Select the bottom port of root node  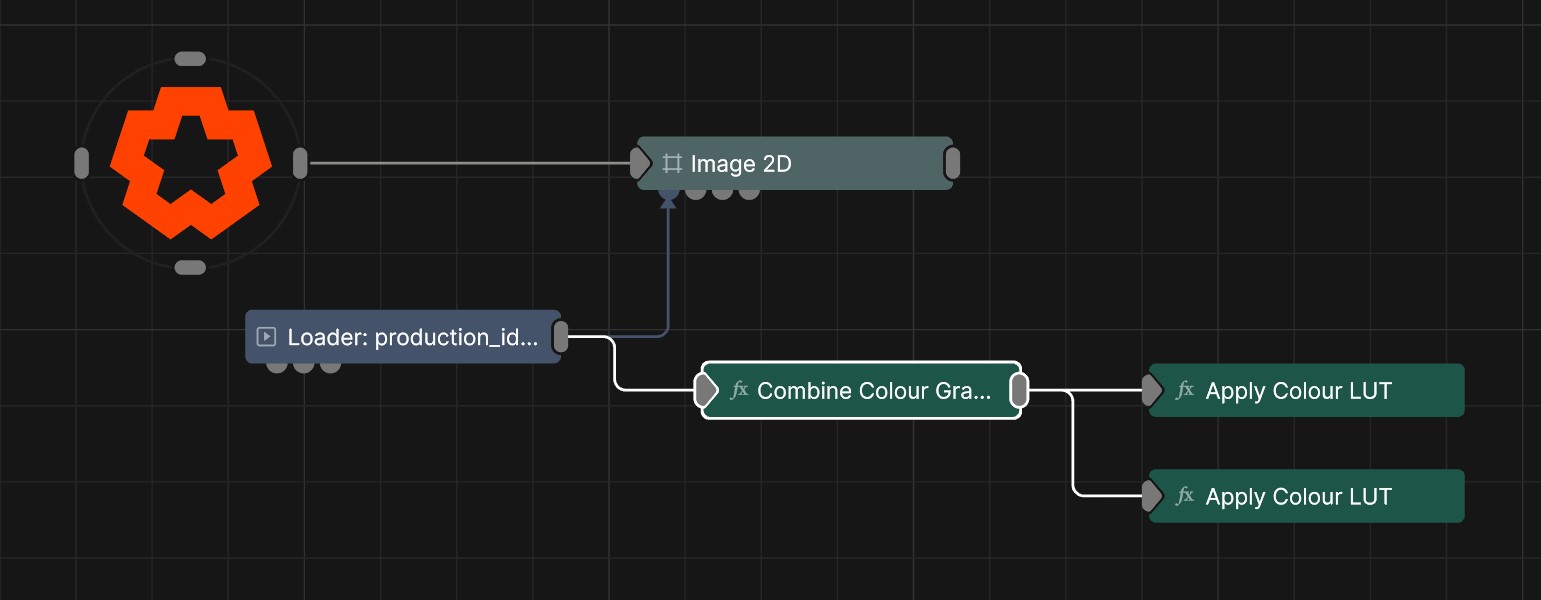point(190,267)
